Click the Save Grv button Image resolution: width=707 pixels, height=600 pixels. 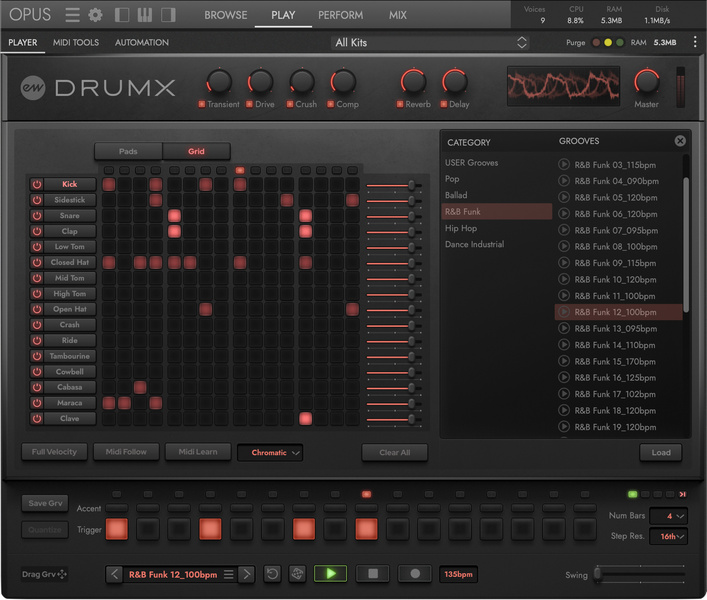point(45,503)
